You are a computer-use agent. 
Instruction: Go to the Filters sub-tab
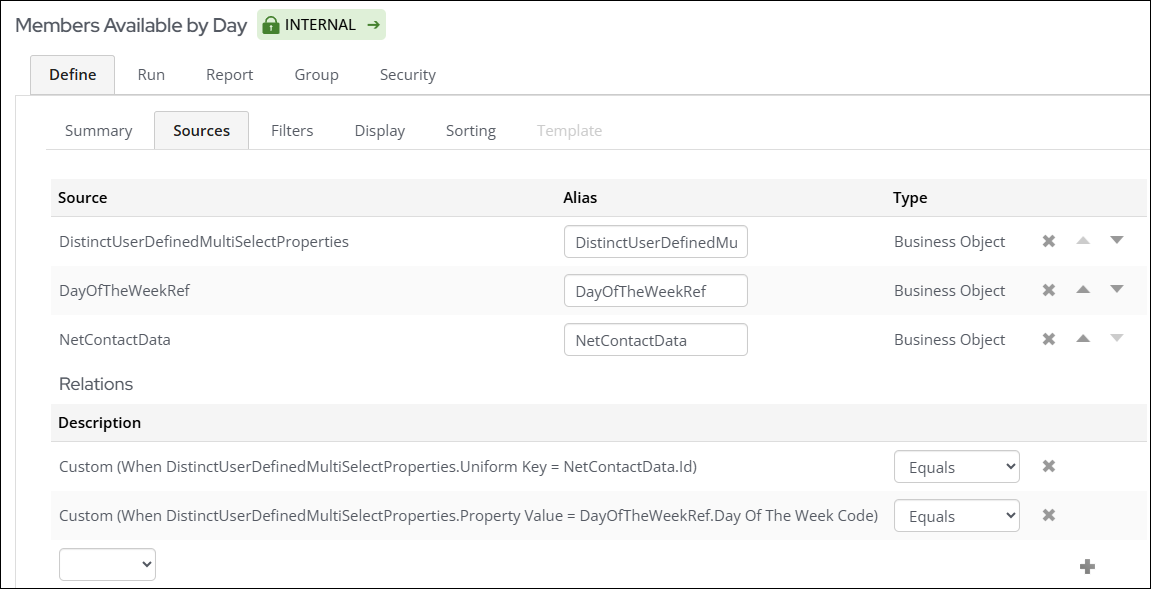click(292, 131)
